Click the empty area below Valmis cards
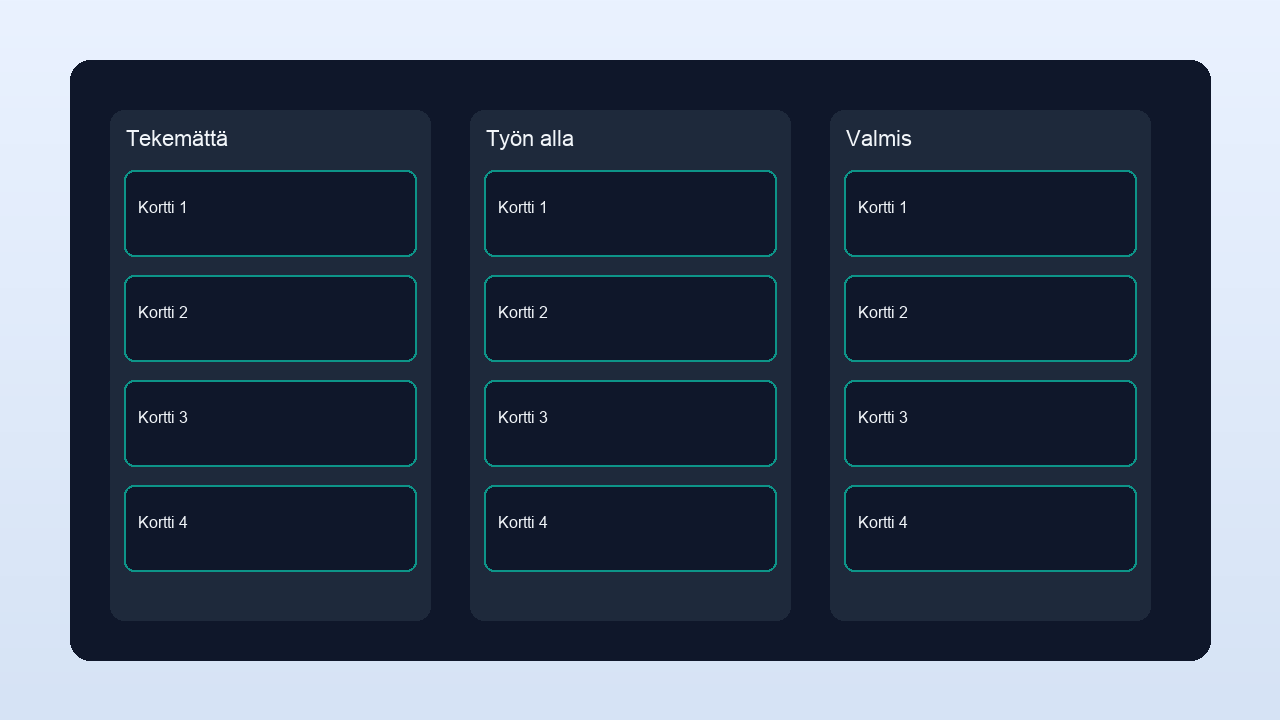Image resolution: width=1280 pixels, height=720 pixels. tap(990, 595)
